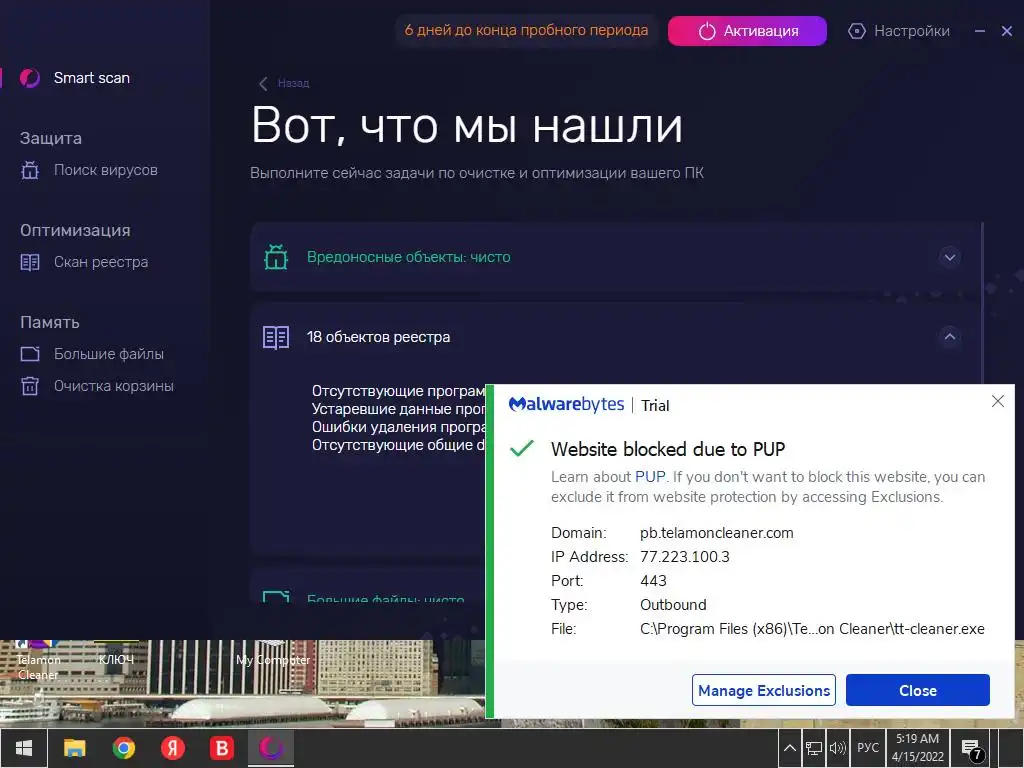Screen dimensions: 1024x768
Task: Go back with the Назад link
Action: click(293, 83)
